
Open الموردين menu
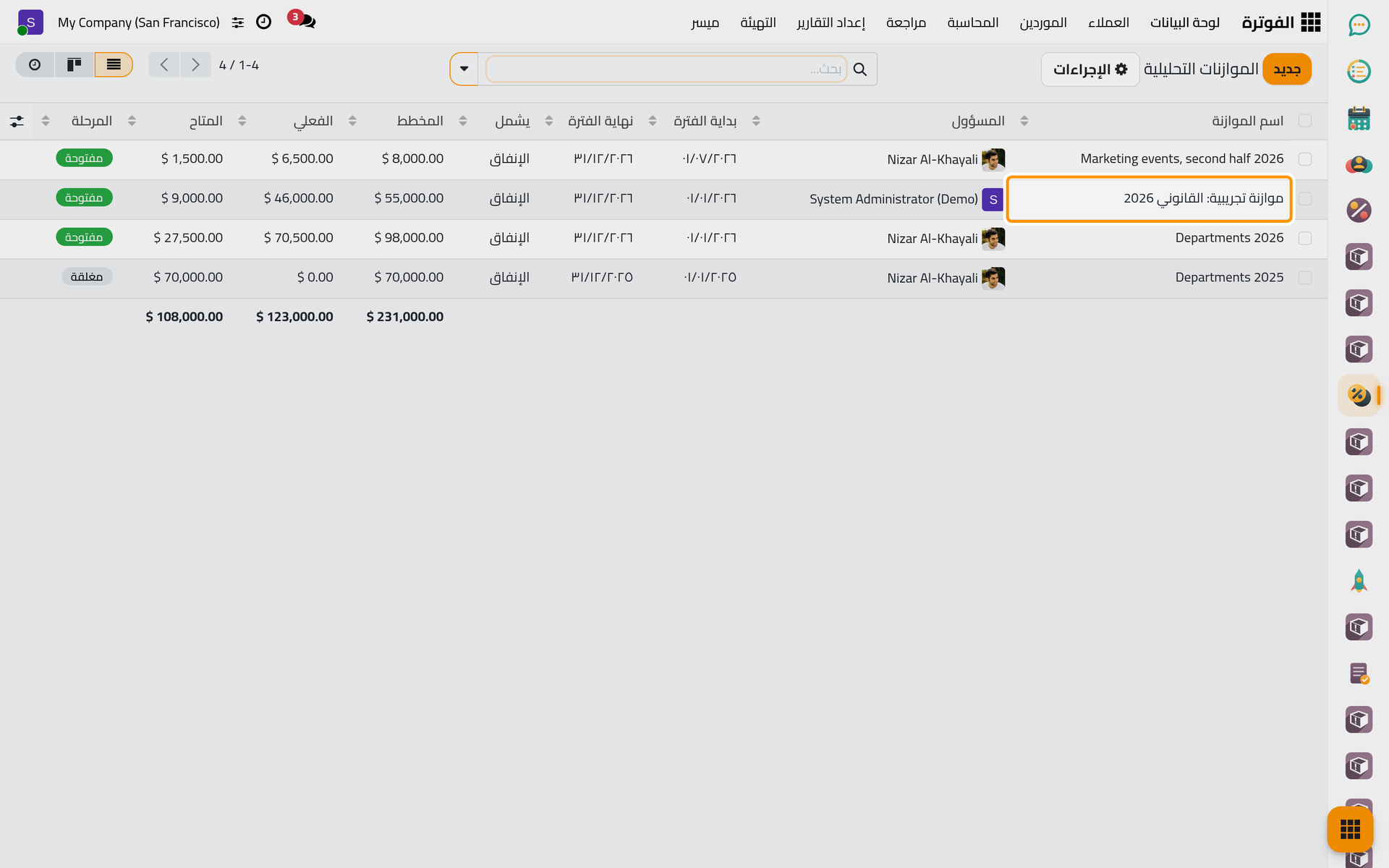pos(1043,22)
